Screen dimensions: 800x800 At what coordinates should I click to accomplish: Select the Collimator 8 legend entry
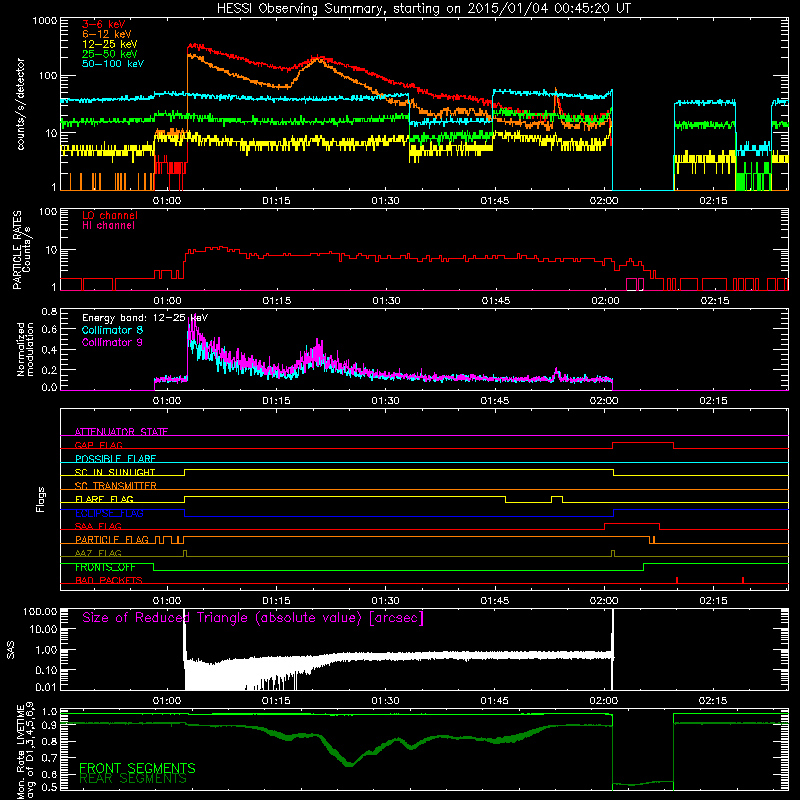point(112,330)
